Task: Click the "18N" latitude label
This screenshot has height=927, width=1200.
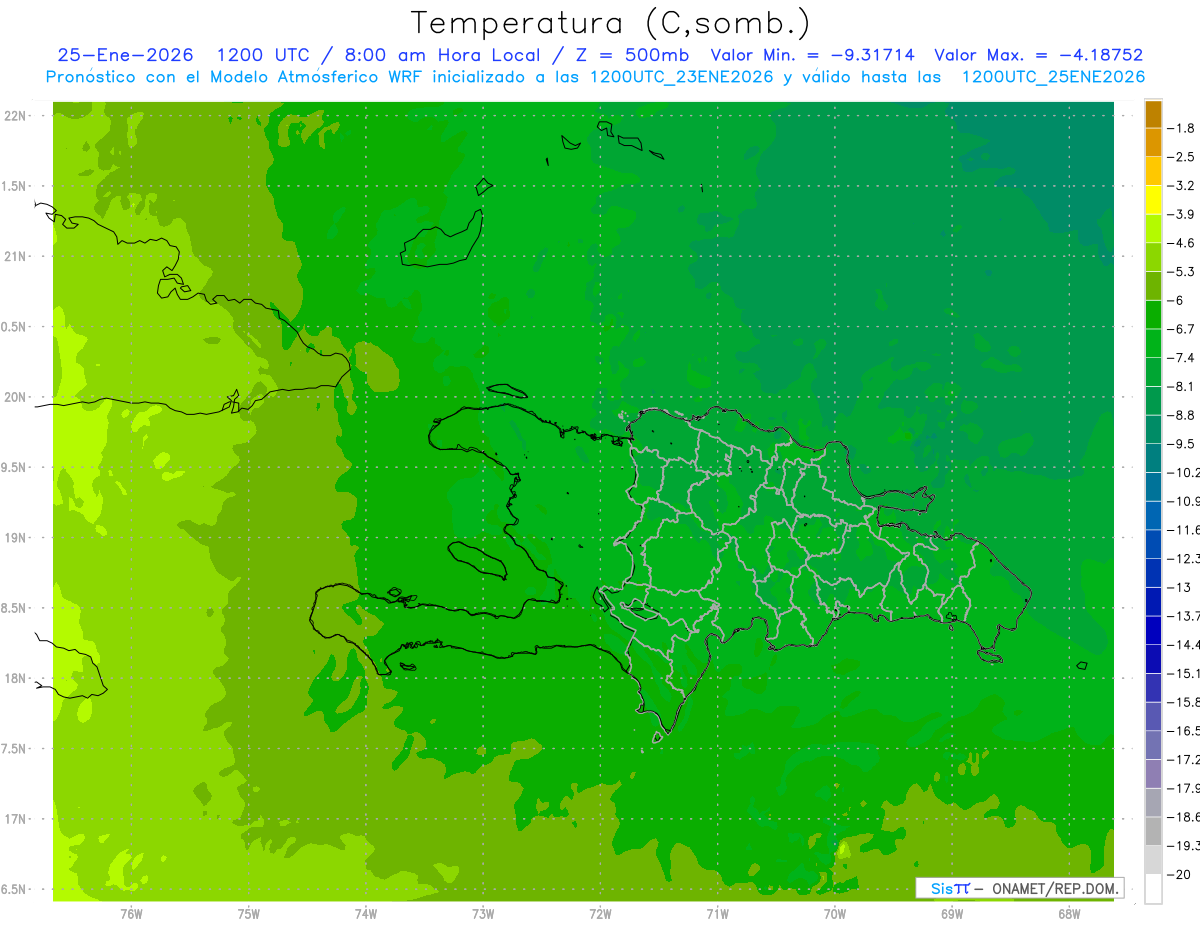Action: 15,679
